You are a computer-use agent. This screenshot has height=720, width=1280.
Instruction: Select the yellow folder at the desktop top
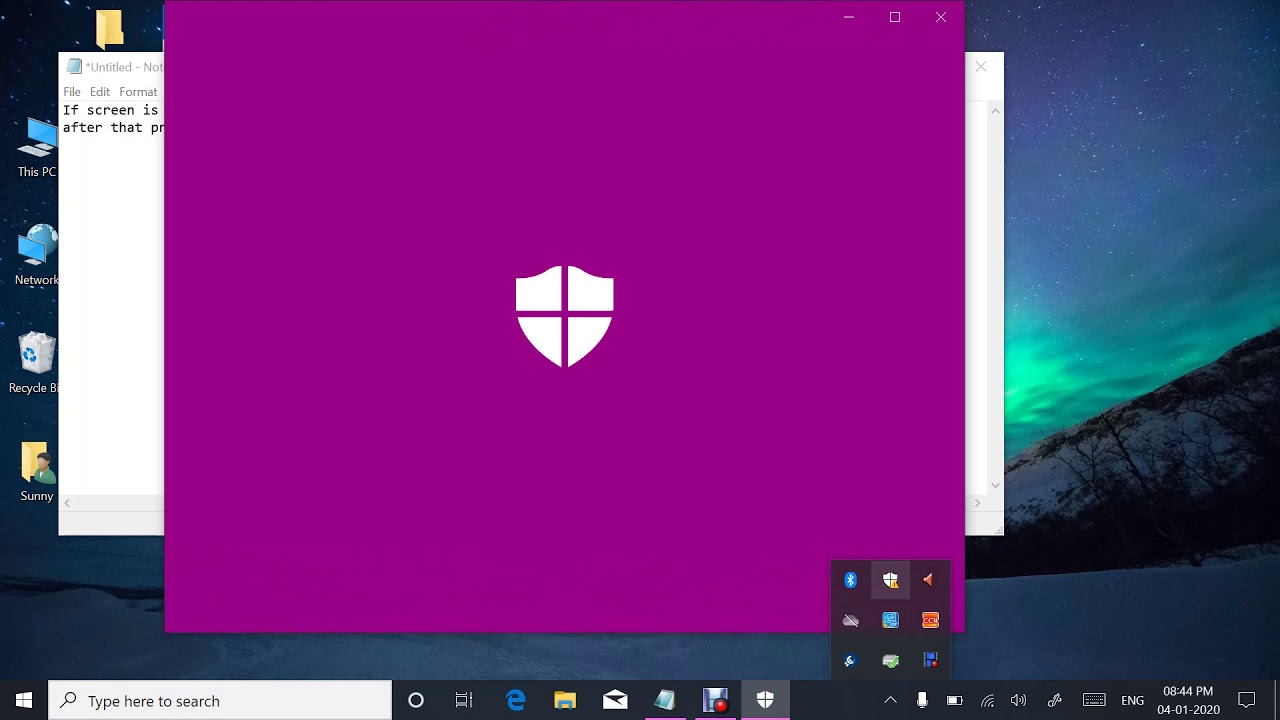pyautogui.click(x=109, y=28)
